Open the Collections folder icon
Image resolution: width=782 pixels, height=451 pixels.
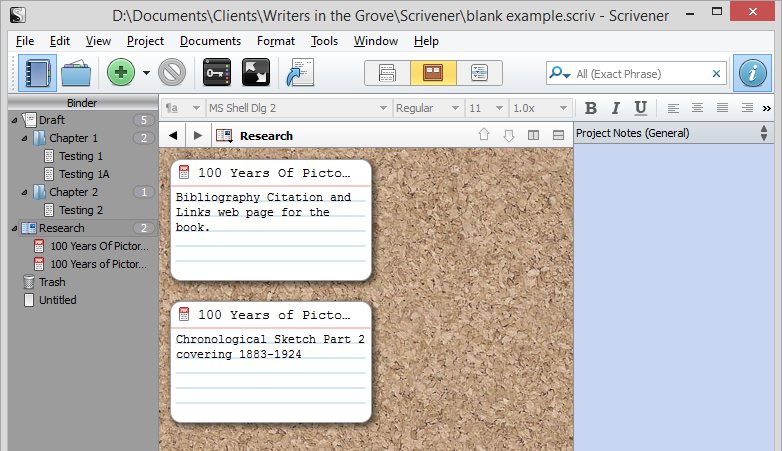77,73
